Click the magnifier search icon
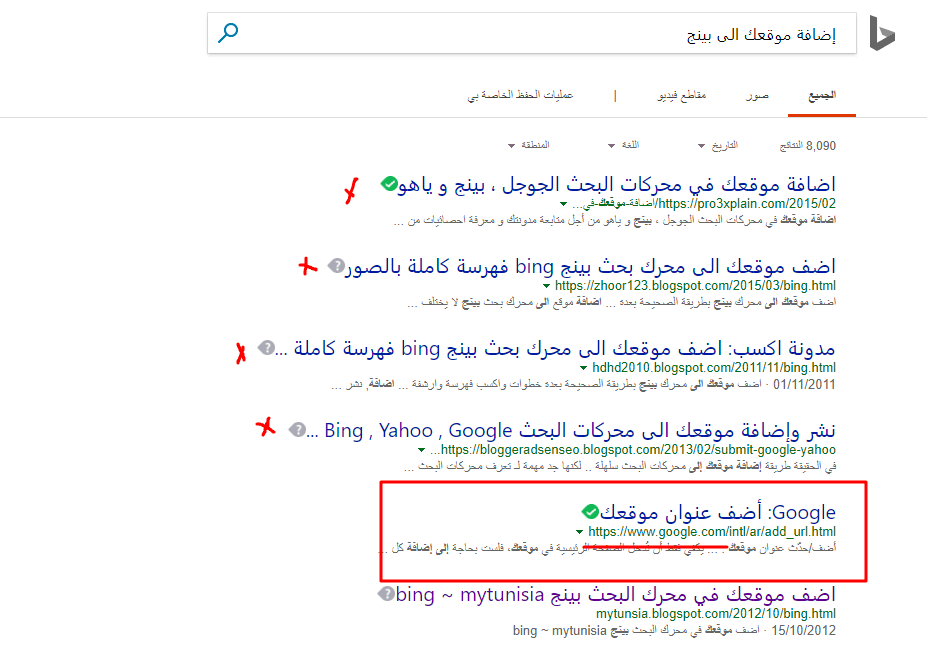This screenshot has width=927, height=660. 229,34
